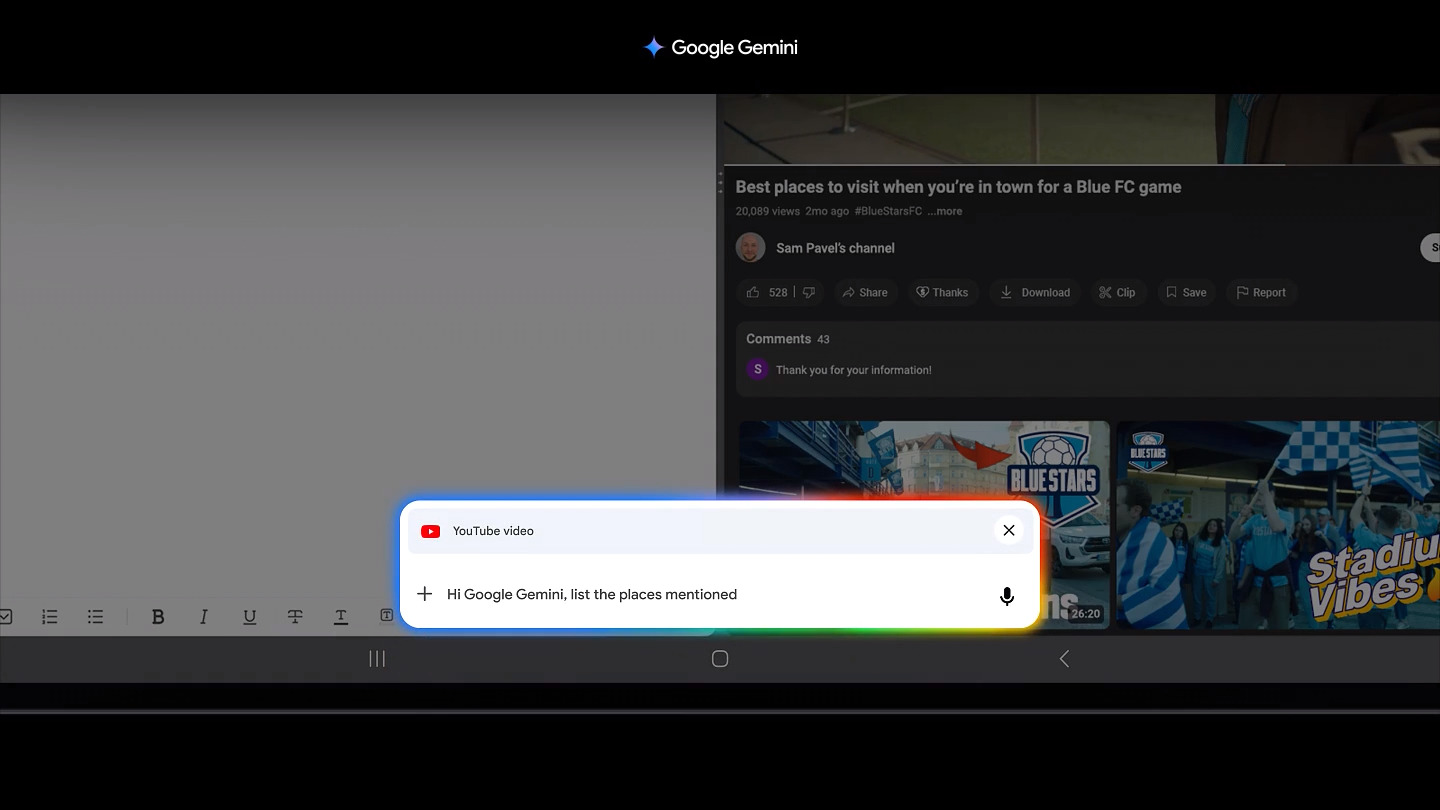Click the Gemini prompt text field
1440x810 pixels.
(x=700, y=594)
